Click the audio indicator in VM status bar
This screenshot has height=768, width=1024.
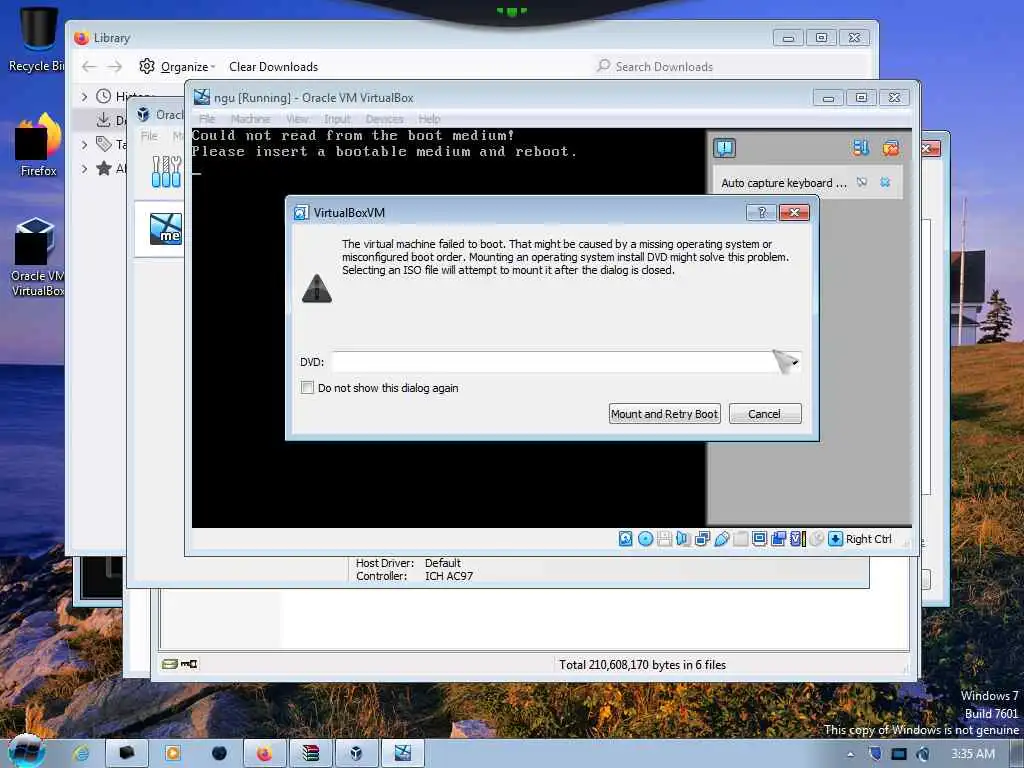pos(683,539)
